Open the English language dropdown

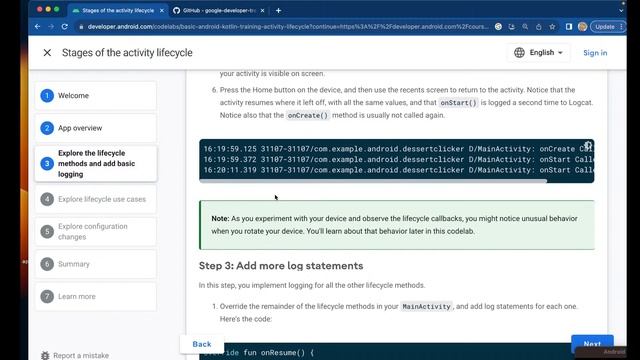coord(546,53)
